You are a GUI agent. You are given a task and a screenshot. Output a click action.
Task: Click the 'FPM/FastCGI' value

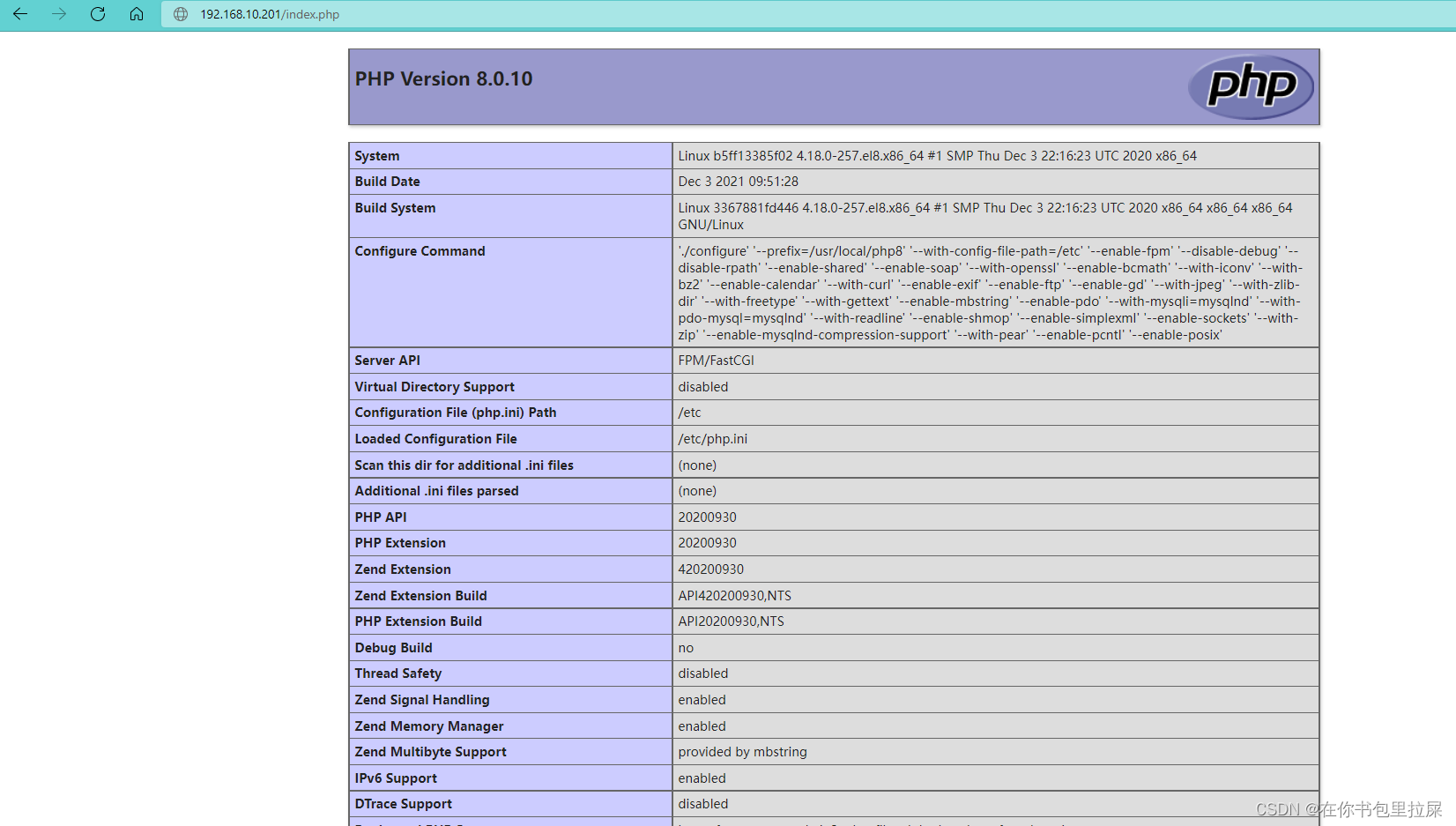716,361
